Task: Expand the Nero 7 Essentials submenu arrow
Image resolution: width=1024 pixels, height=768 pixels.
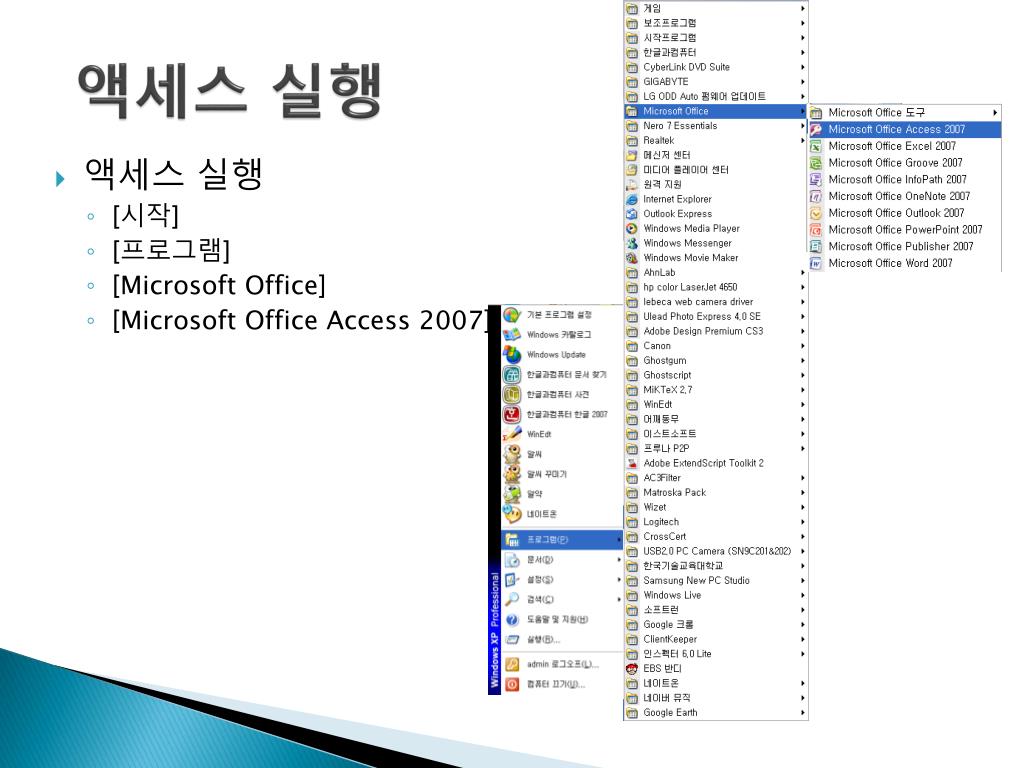Action: 803,126
